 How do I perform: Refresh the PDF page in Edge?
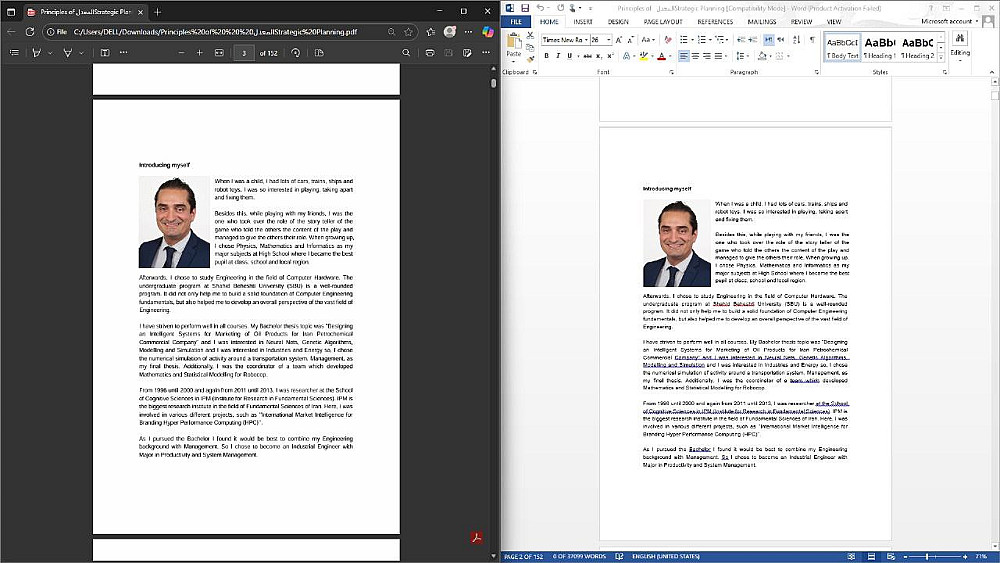pyautogui.click(x=29, y=31)
